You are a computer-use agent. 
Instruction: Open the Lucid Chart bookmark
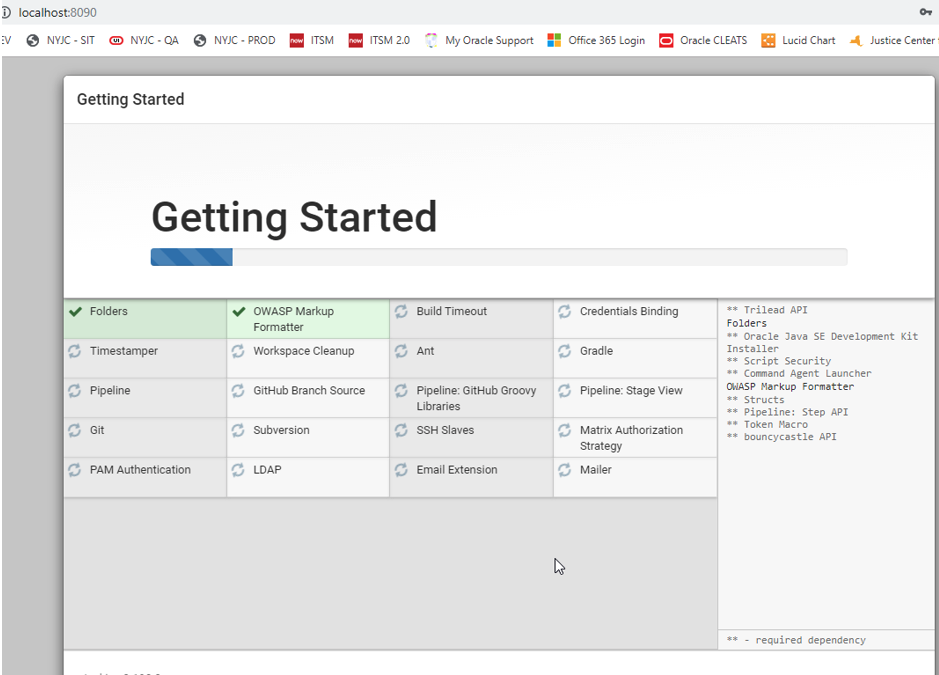click(798, 40)
